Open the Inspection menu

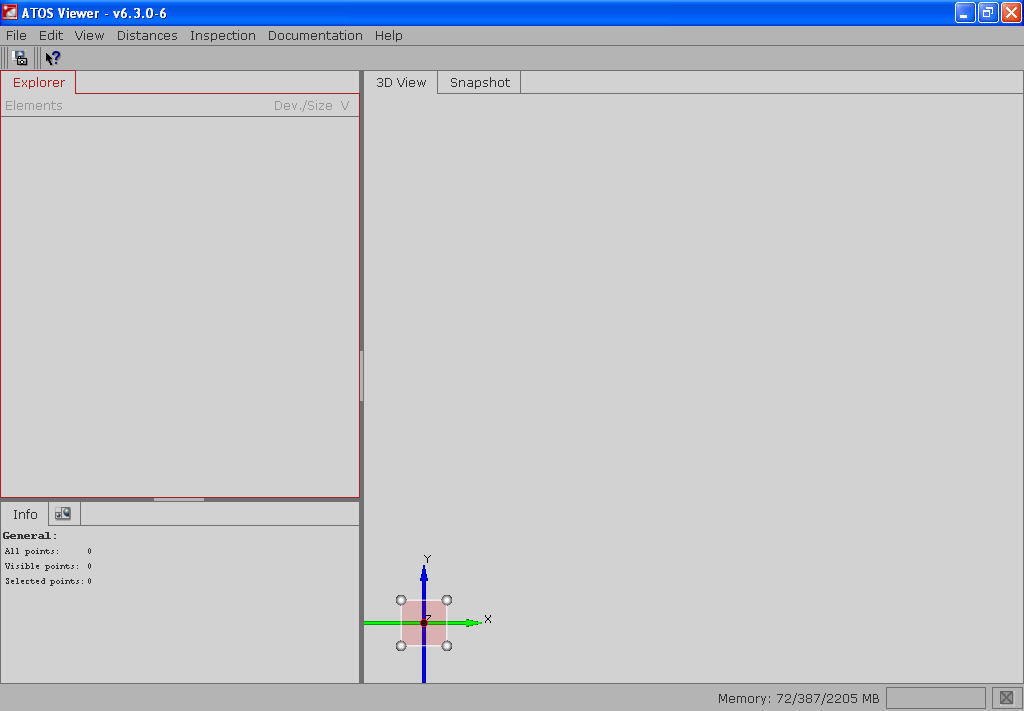point(223,35)
